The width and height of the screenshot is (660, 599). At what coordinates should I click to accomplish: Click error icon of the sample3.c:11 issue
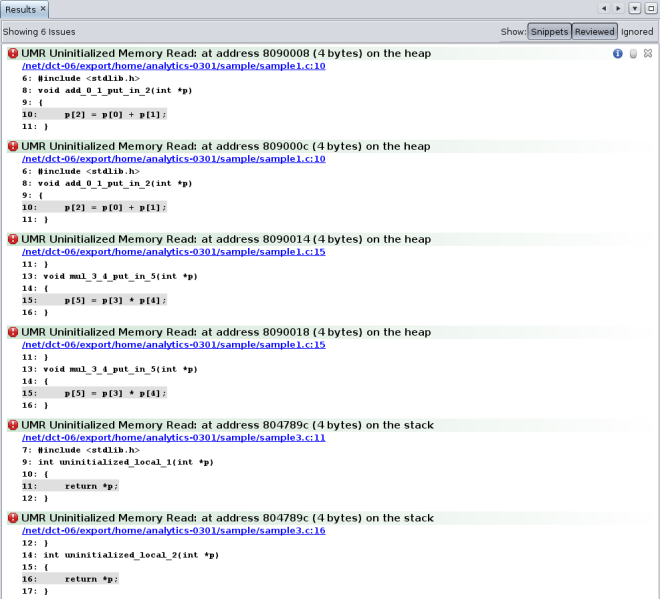tap(13, 425)
